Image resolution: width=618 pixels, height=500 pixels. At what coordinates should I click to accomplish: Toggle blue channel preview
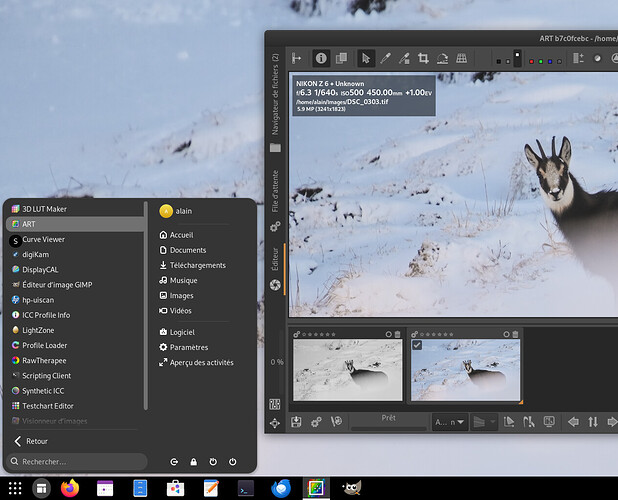(549, 61)
